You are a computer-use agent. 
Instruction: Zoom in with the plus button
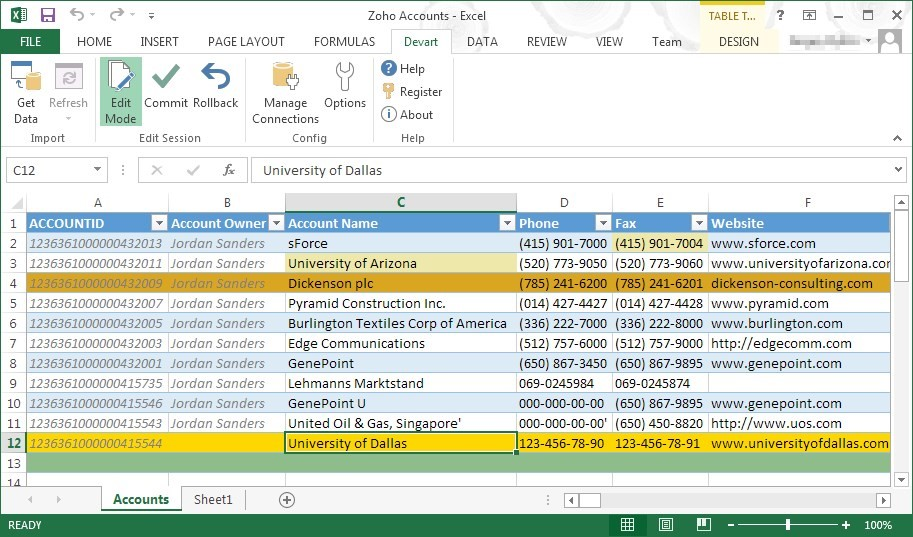(x=845, y=525)
